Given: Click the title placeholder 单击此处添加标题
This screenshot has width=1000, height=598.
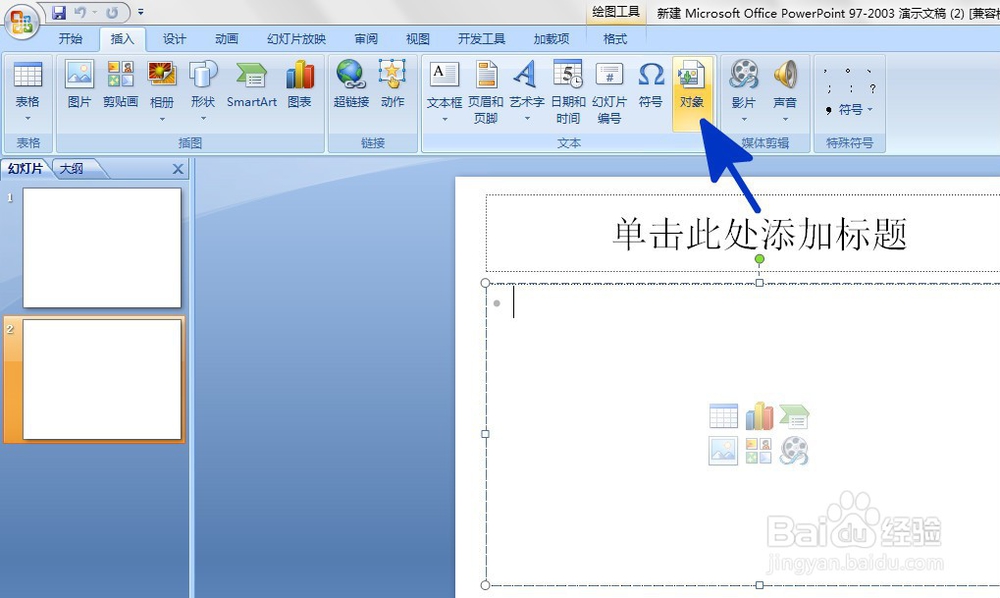Looking at the screenshot, I should (x=759, y=234).
